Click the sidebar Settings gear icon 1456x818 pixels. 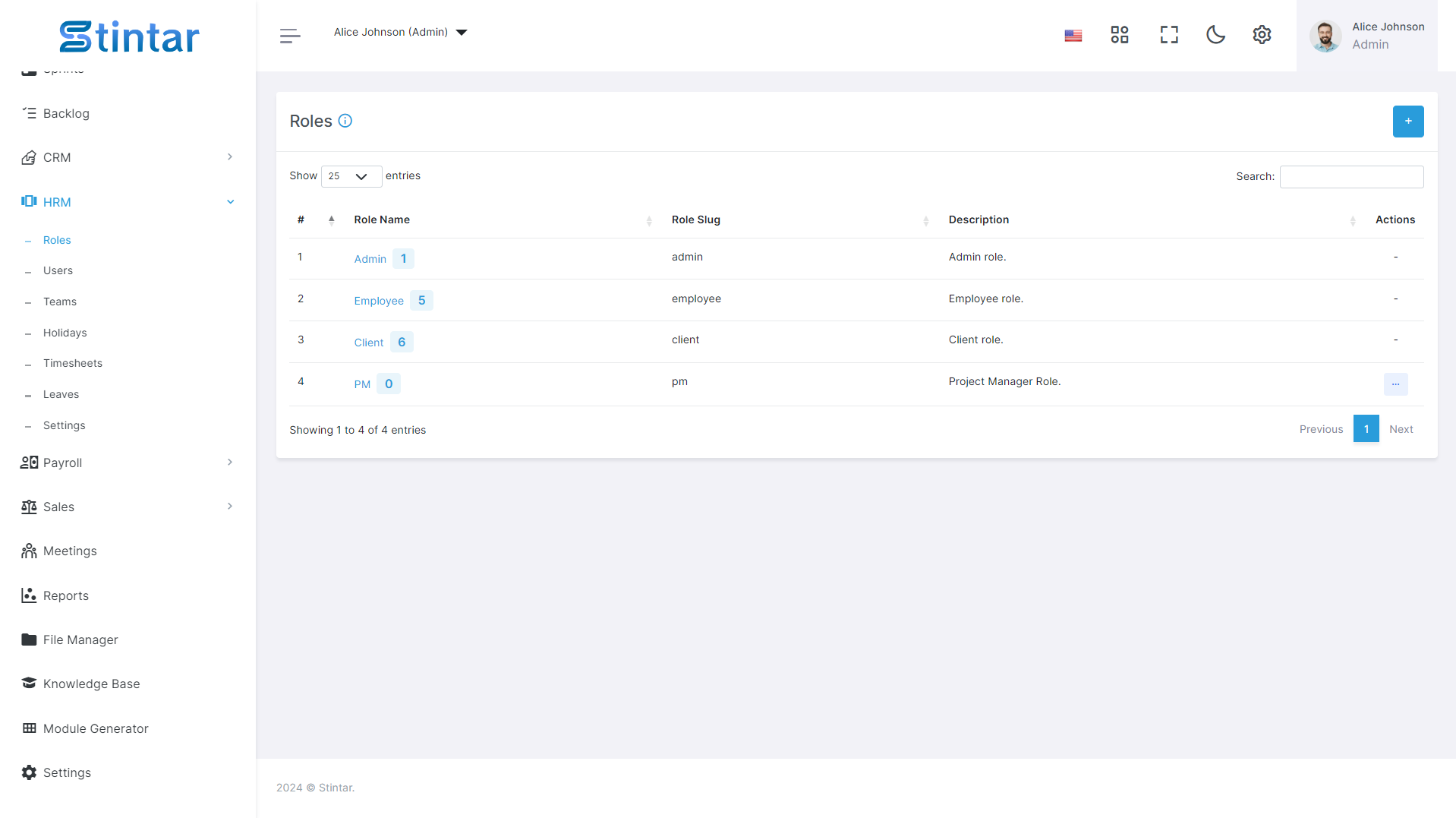(29, 772)
